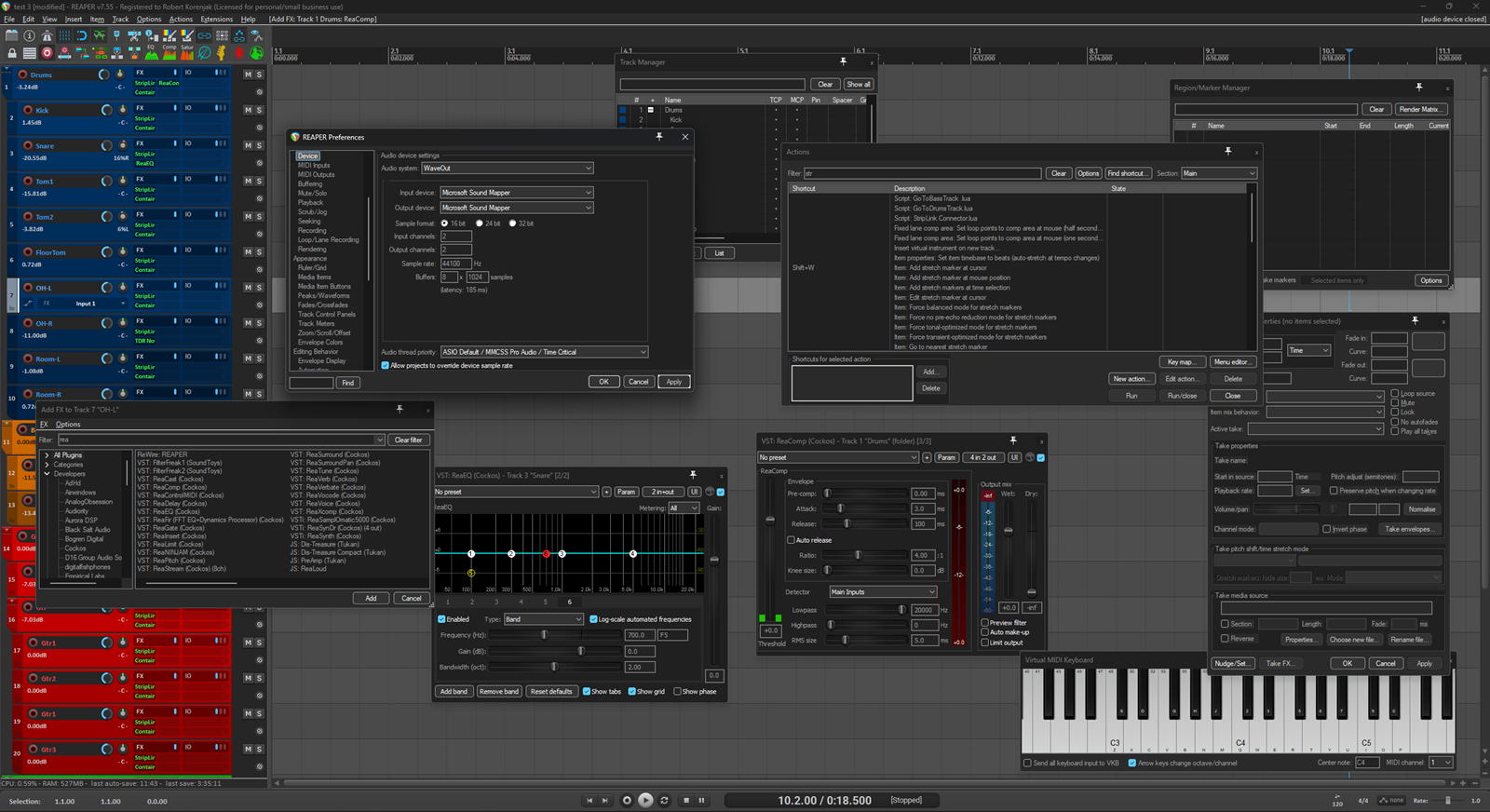Mute the Drums track

pos(248,74)
